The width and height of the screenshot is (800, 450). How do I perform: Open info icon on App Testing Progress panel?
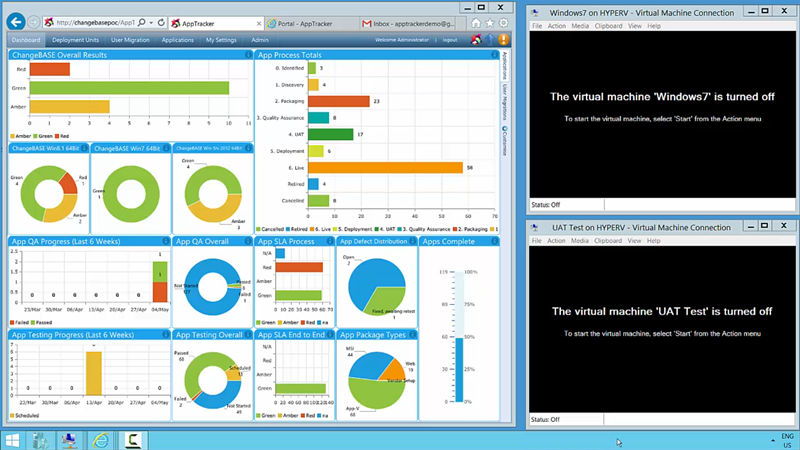[166, 334]
